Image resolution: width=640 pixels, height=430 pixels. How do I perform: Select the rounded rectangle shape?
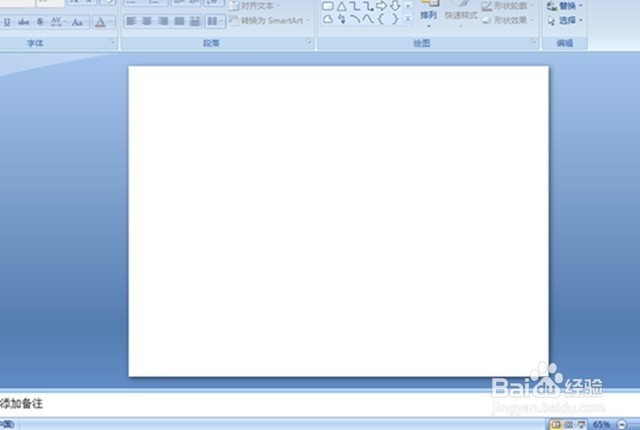[x=328, y=6]
